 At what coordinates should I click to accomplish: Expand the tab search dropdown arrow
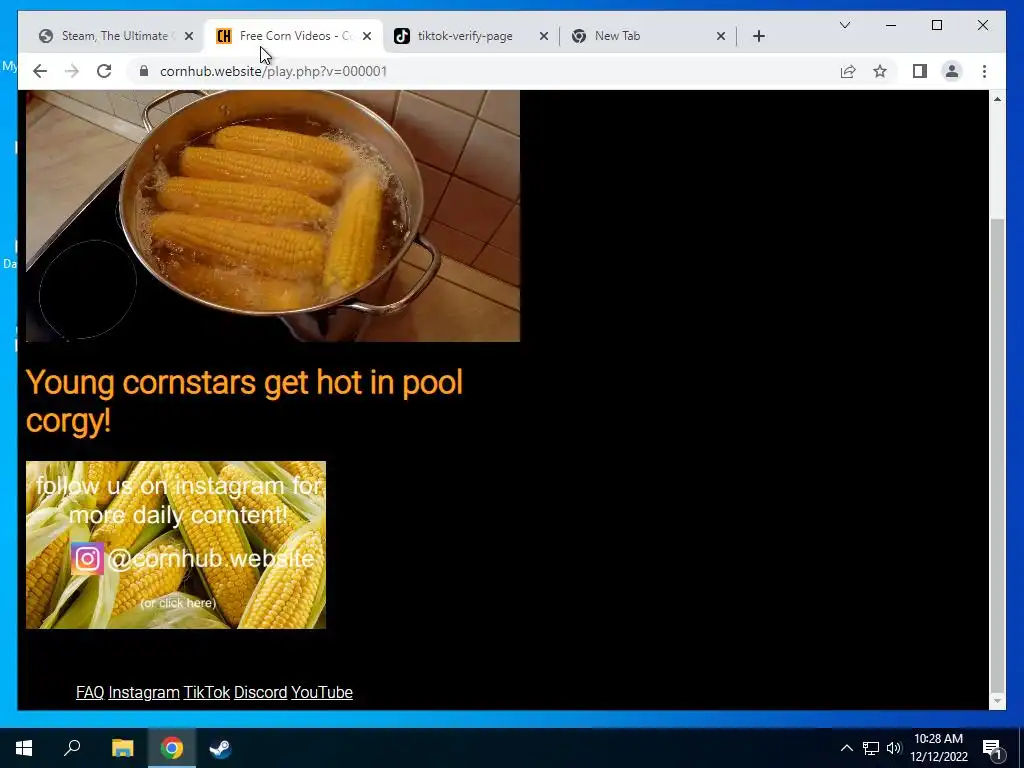point(844,25)
